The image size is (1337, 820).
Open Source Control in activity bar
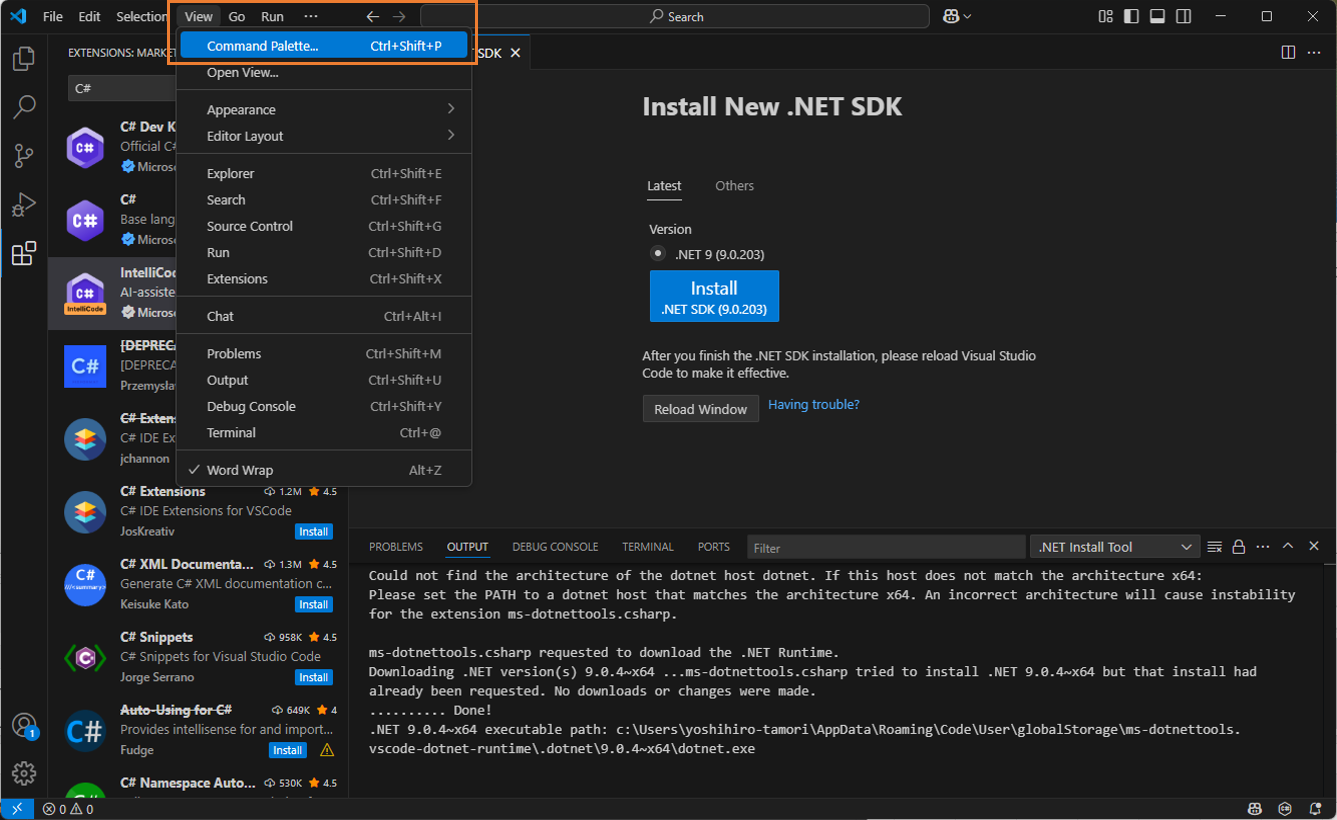click(x=24, y=155)
